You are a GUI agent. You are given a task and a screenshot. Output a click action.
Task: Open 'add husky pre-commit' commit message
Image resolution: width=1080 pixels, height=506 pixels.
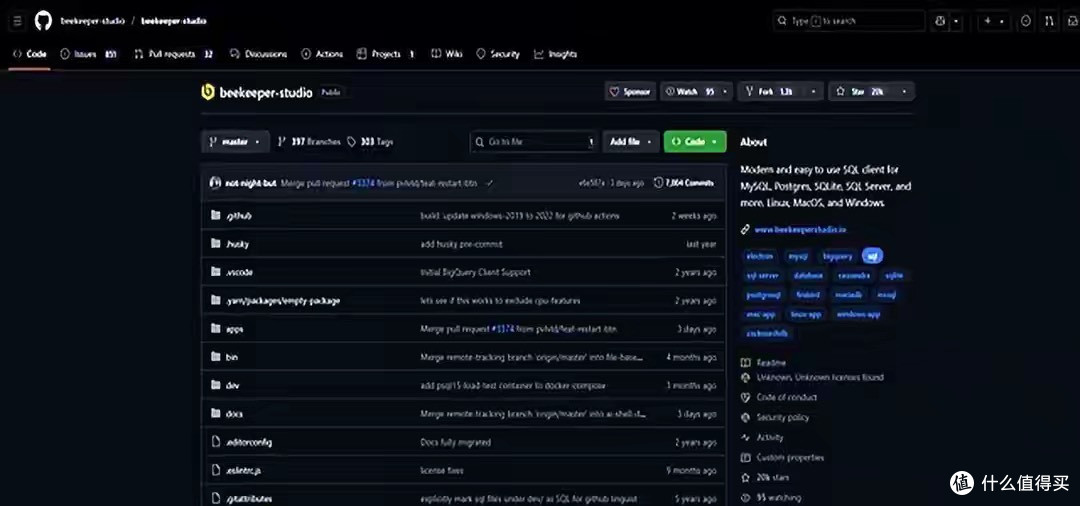pyautogui.click(x=461, y=244)
